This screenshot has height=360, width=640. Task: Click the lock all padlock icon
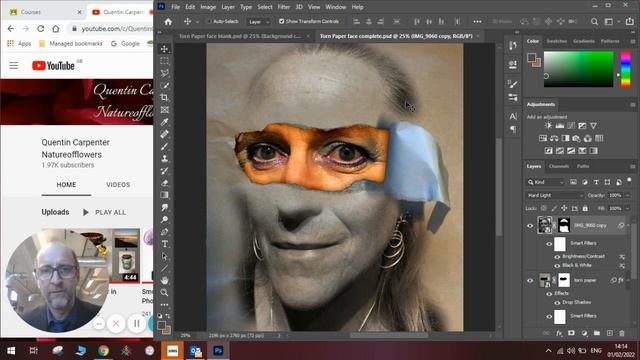(585, 208)
